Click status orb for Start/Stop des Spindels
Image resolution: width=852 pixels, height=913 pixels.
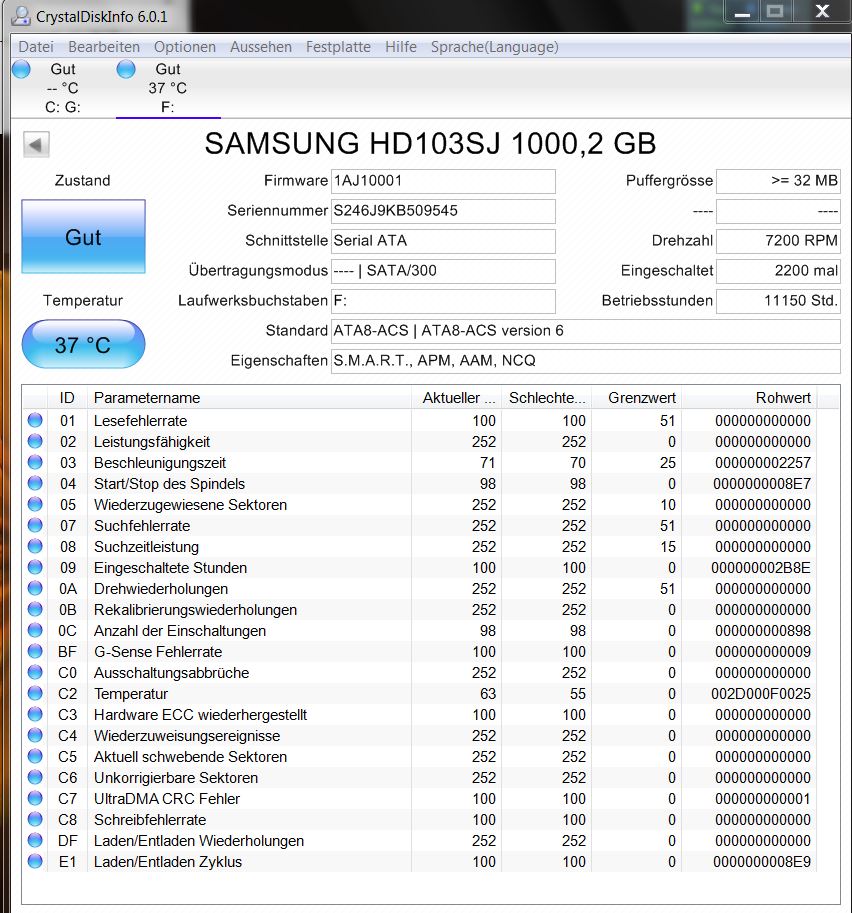(x=35, y=483)
